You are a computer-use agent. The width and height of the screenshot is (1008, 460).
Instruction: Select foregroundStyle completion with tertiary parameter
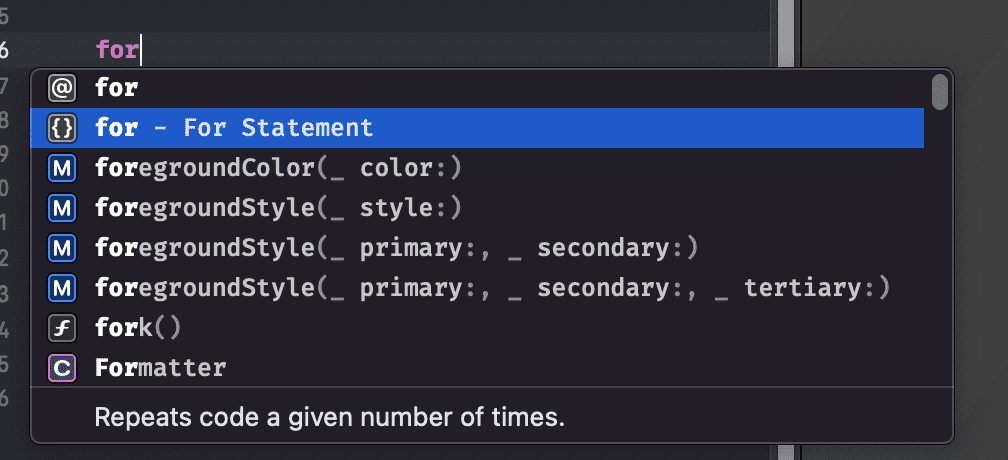[492, 288]
